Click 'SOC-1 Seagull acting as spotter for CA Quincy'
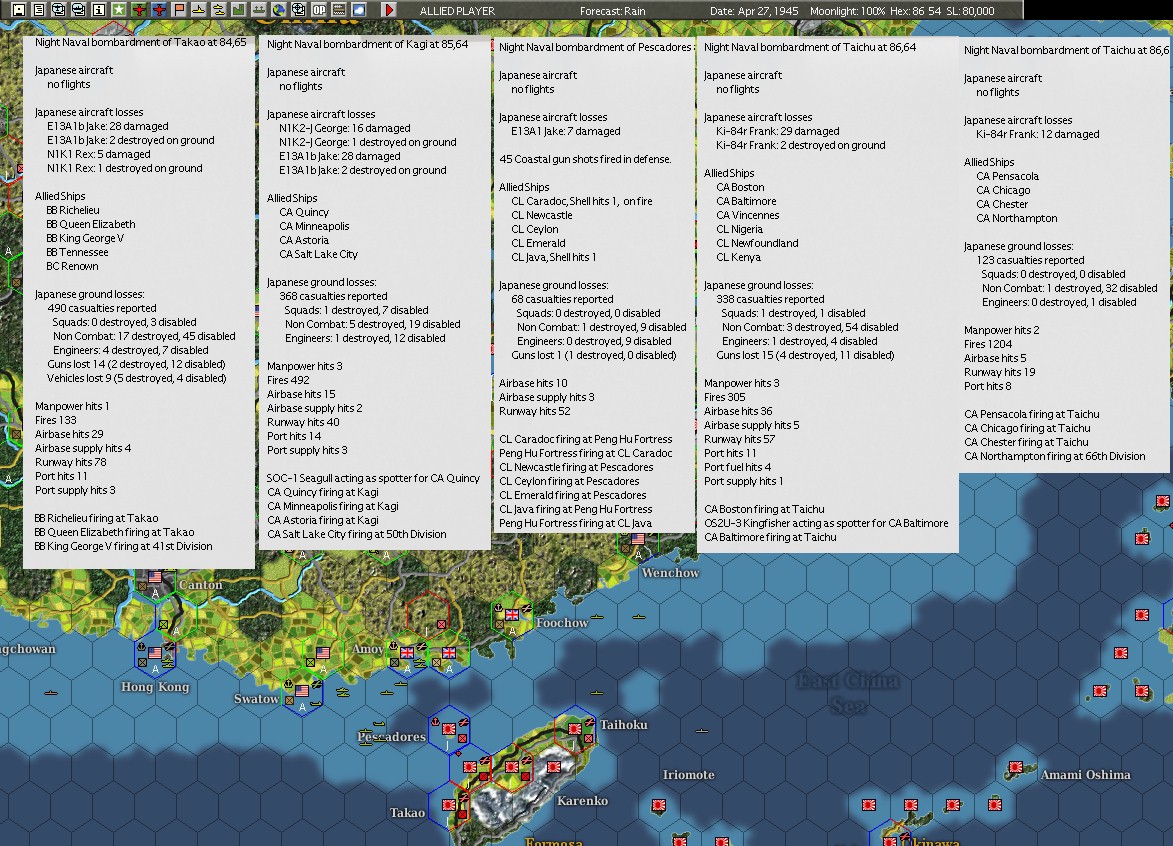The width and height of the screenshot is (1173, 846). tap(373, 478)
